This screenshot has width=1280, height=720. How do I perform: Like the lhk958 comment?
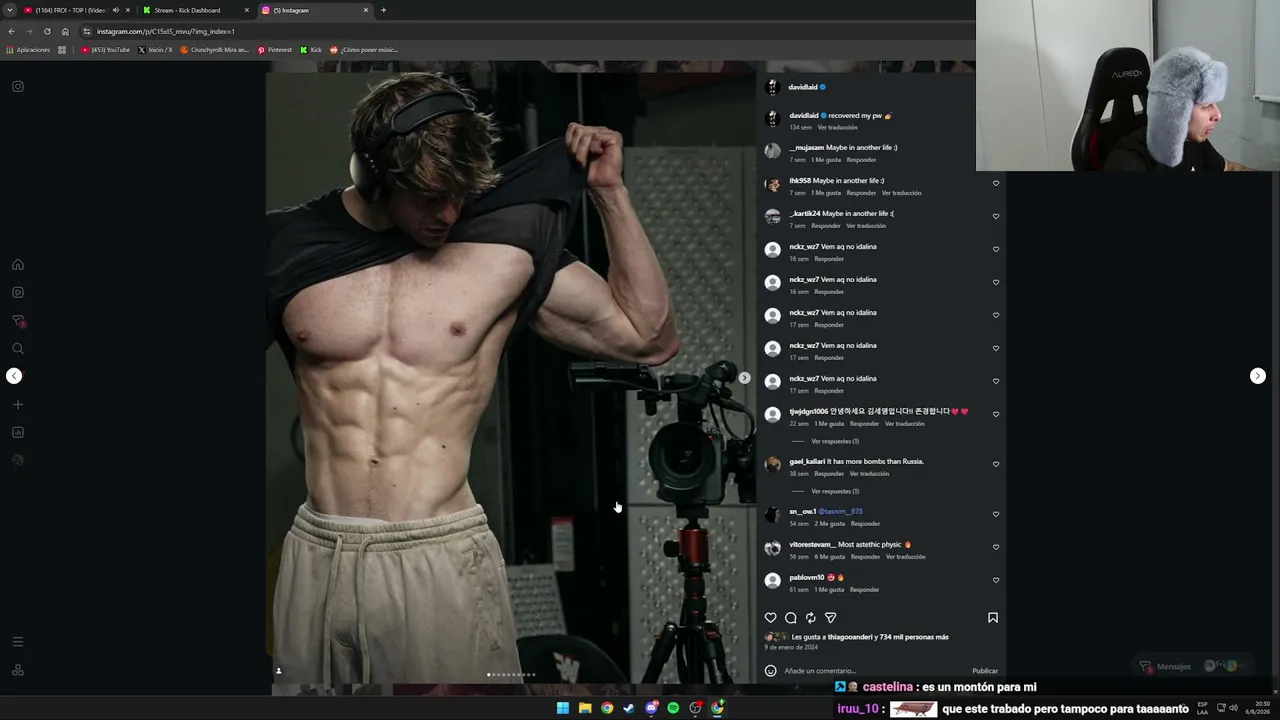996,183
